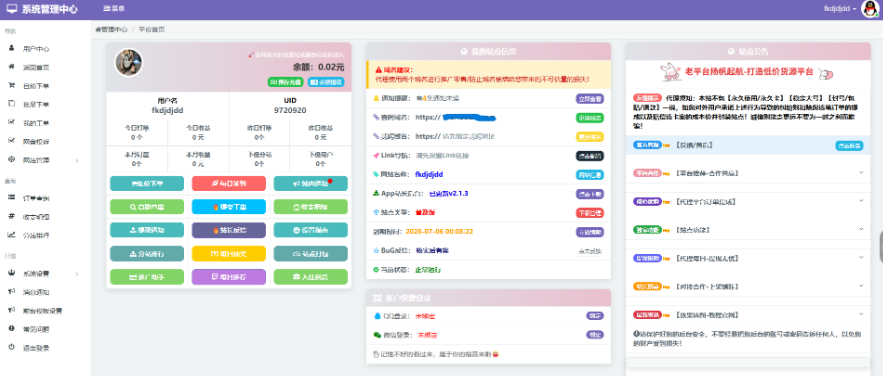883x376 pixels.
Task: Click the QQ penguin icon in the login row
Action: [377, 316]
